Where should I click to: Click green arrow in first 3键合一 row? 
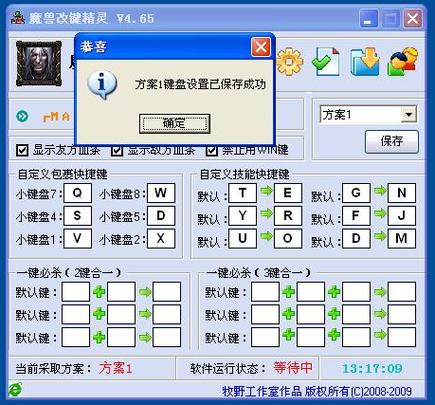coord(379,292)
